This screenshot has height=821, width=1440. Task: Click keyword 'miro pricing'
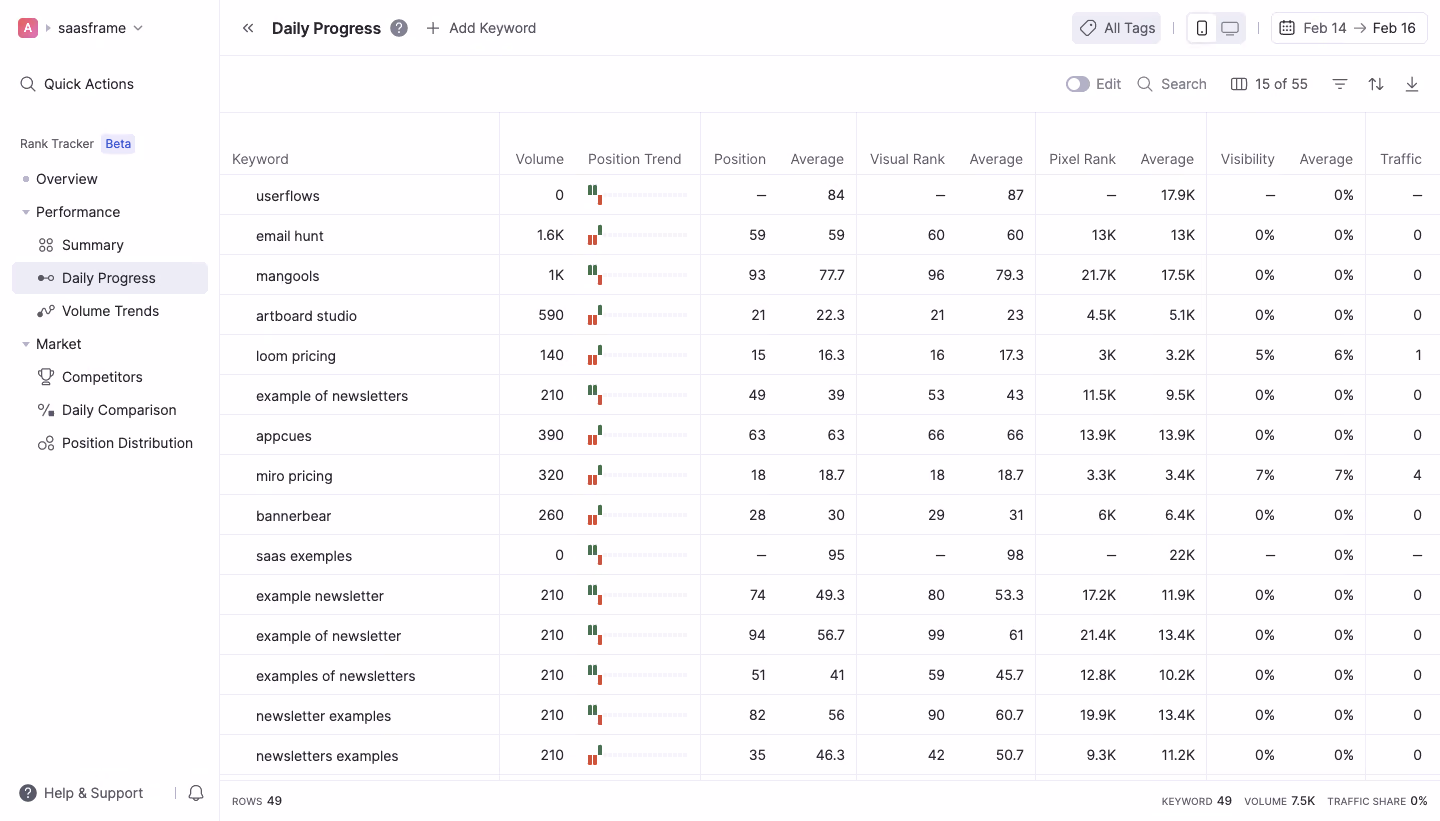click(x=294, y=476)
